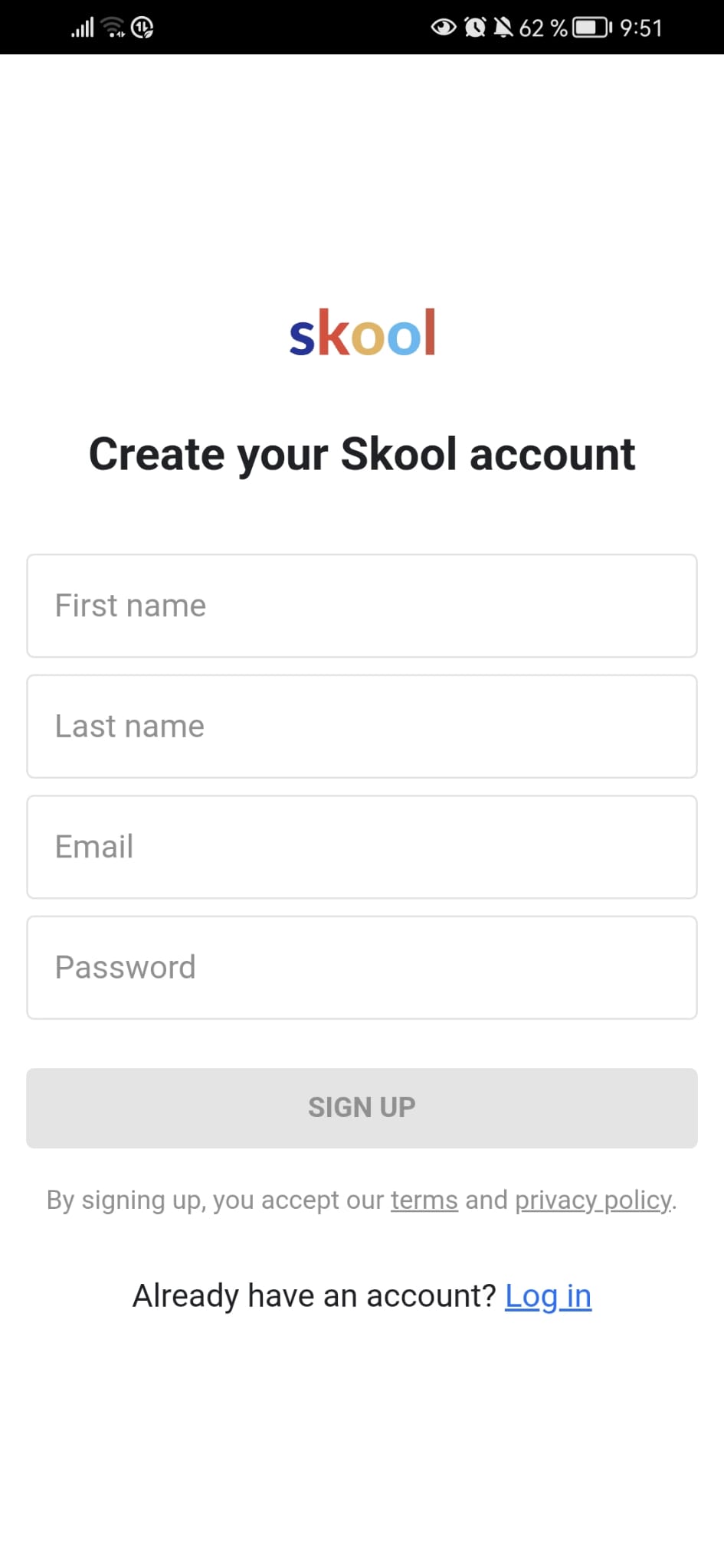
Task: Tap the alarm clock status icon
Action: pos(475,28)
